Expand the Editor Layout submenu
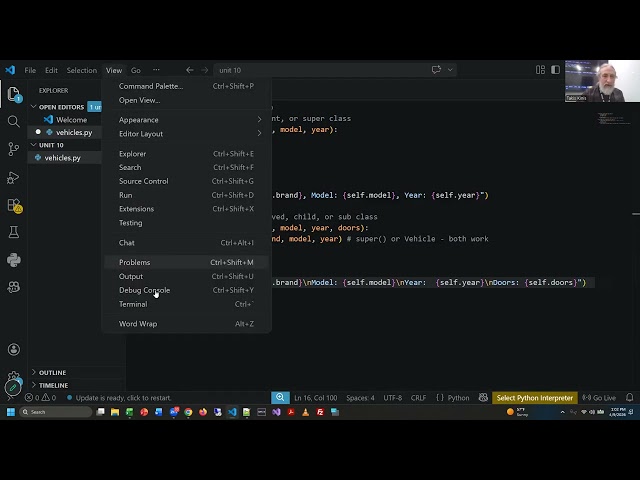Viewport: 640px width, 480px height. 186,133
